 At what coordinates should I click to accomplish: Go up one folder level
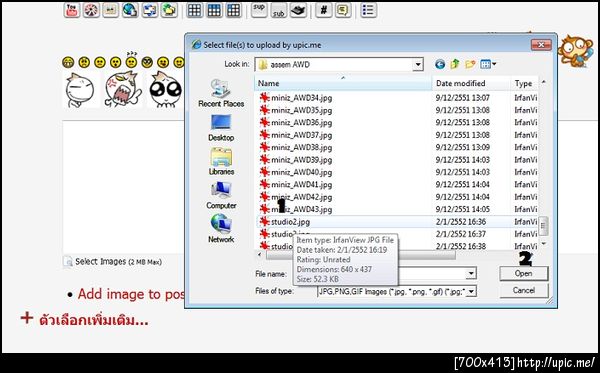click(455, 64)
